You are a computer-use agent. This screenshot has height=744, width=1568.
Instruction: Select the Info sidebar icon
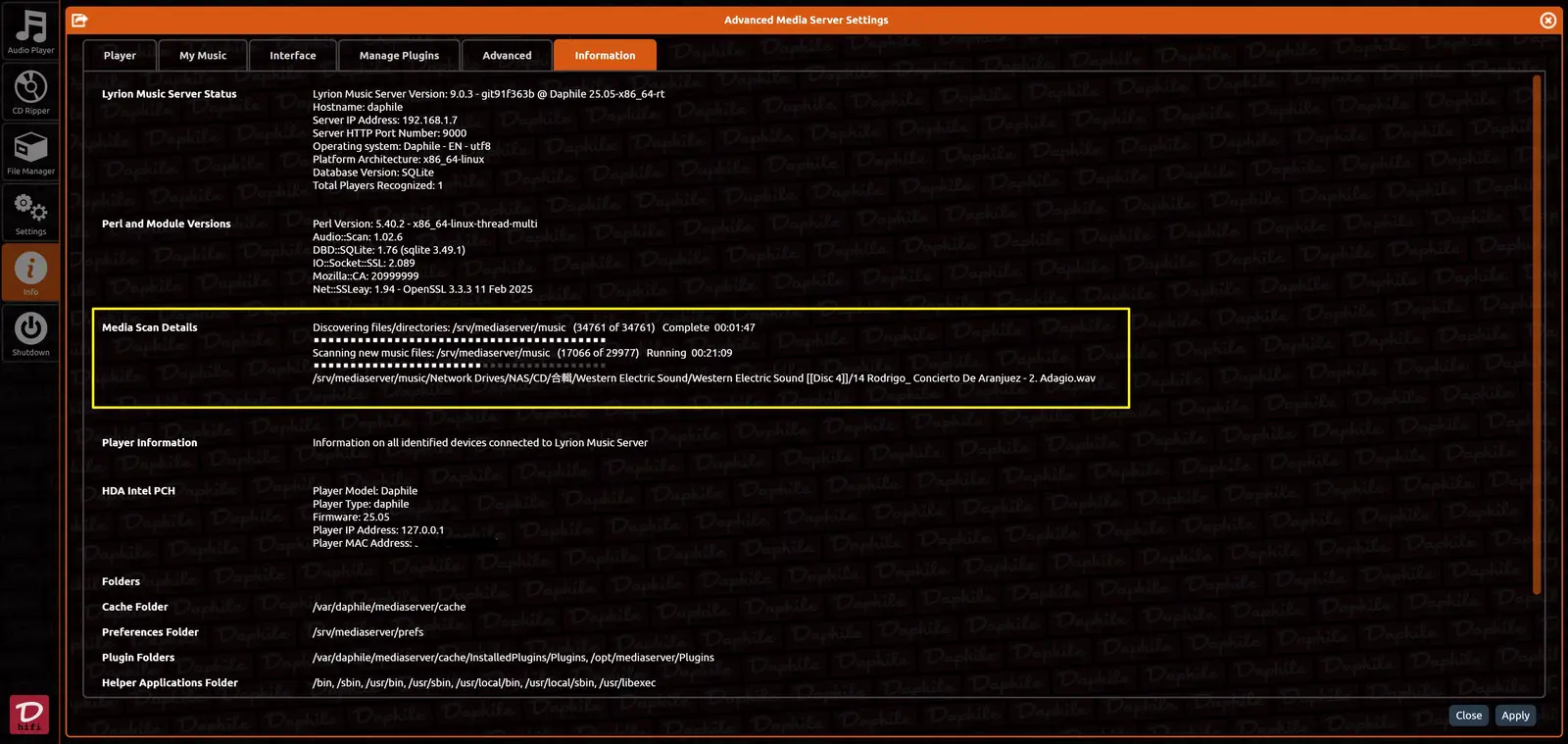[30, 273]
